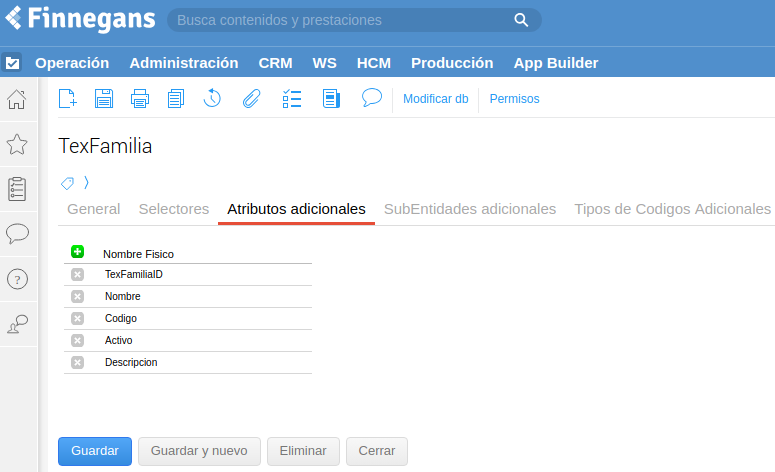Click the speech bubble comment toolbar icon
This screenshot has width=775, height=472.
click(372, 98)
